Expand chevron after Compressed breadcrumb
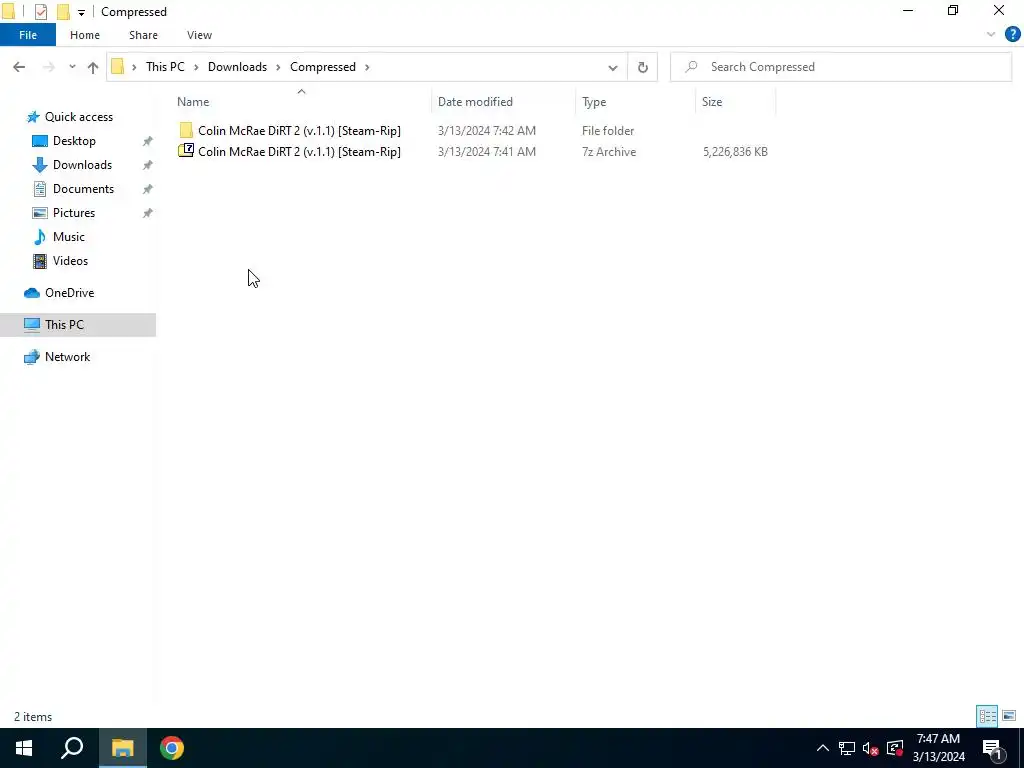1024x768 pixels. [x=367, y=67]
